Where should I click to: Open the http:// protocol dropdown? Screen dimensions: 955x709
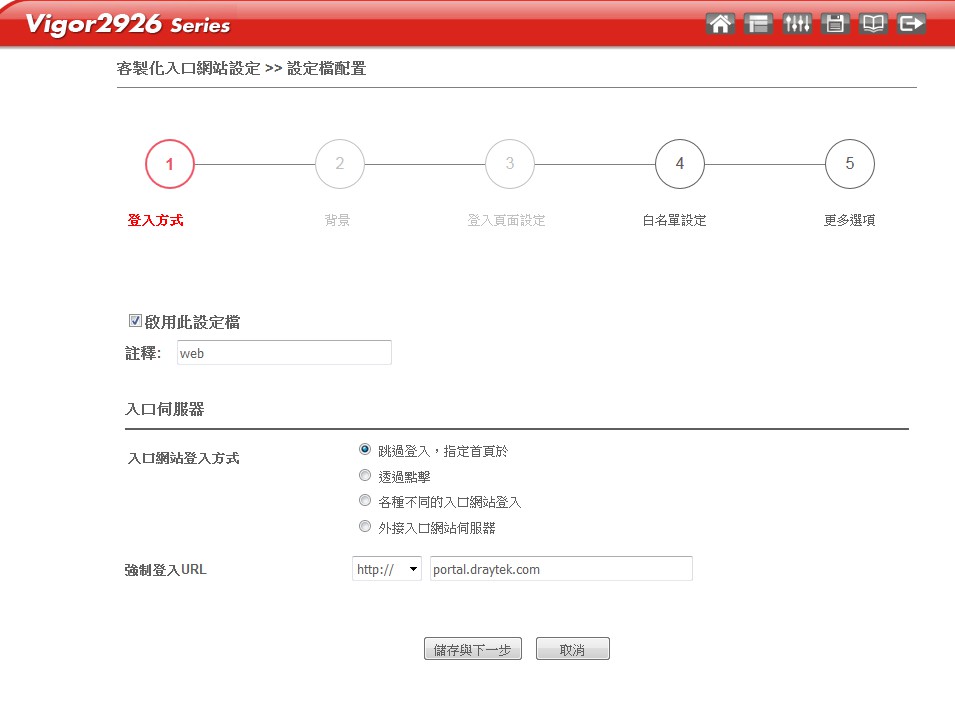click(387, 569)
